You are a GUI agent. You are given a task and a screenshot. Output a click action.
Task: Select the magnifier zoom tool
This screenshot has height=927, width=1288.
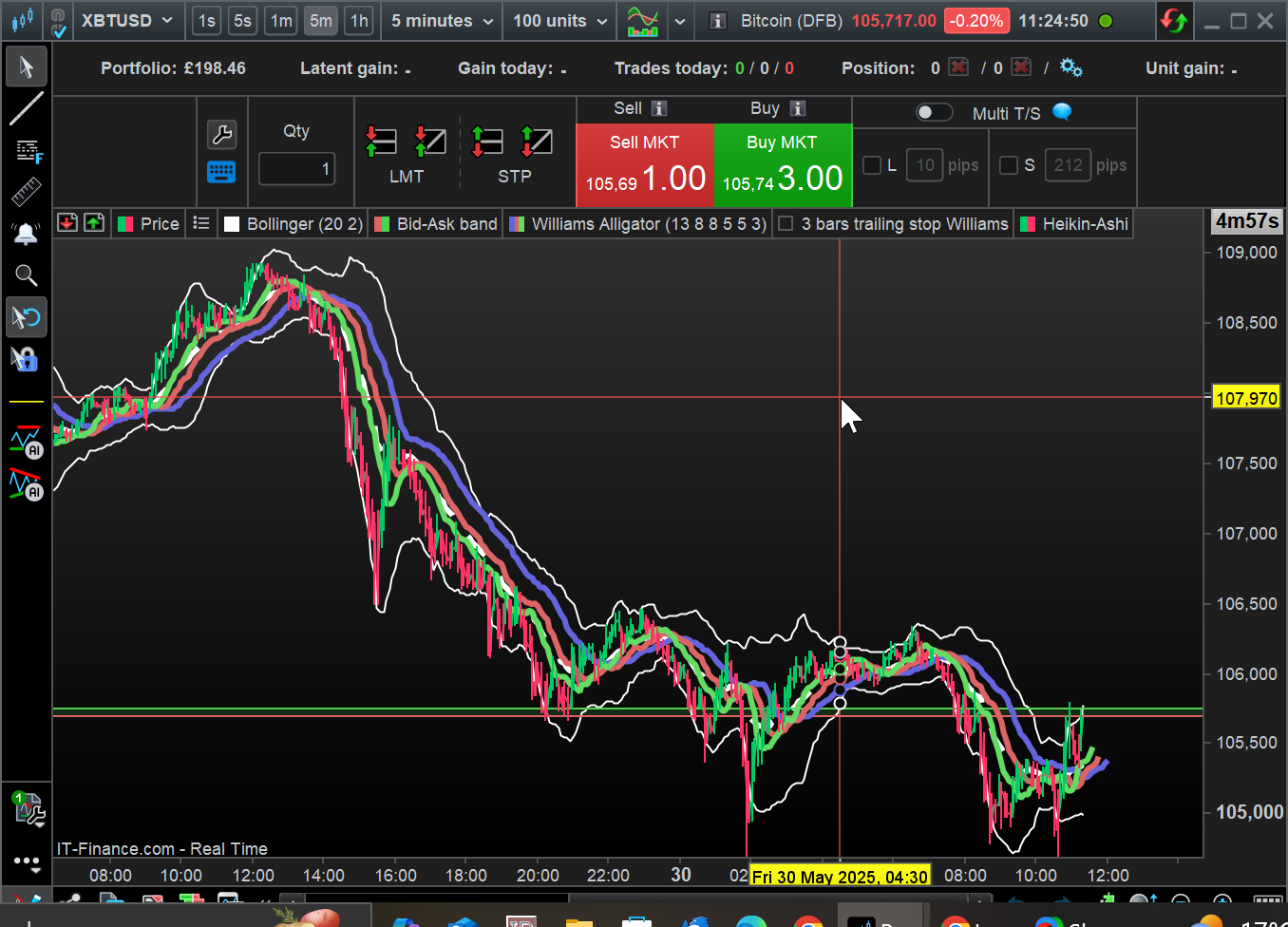pyautogui.click(x=26, y=275)
